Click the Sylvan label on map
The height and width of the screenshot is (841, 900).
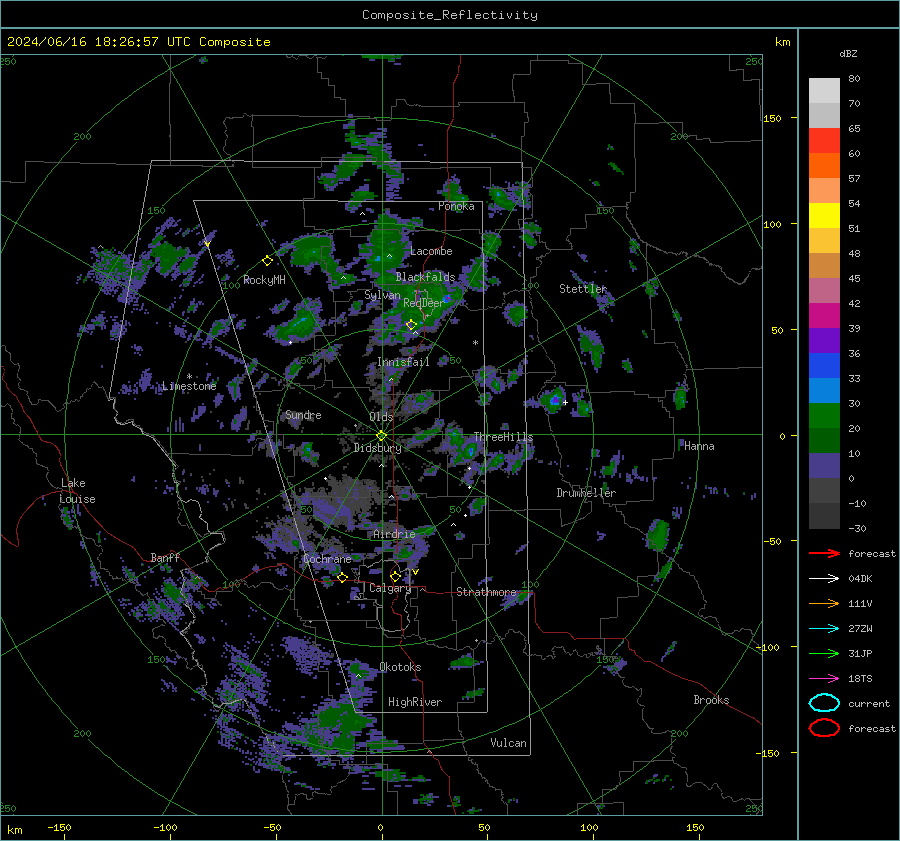pyautogui.click(x=382, y=295)
